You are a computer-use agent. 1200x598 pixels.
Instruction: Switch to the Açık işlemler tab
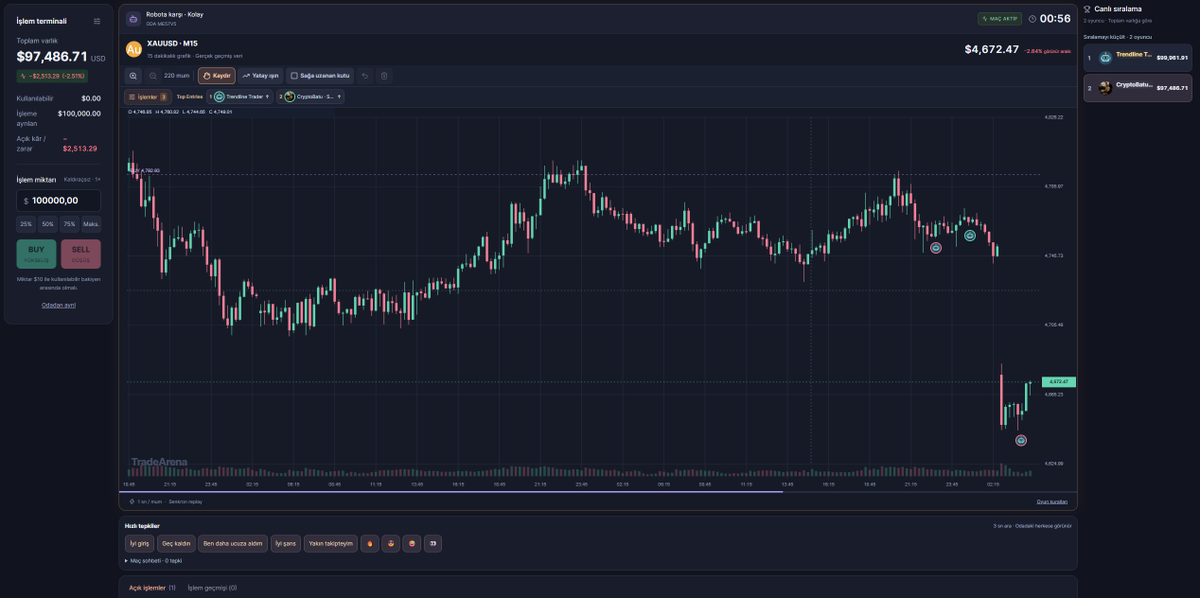152,588
